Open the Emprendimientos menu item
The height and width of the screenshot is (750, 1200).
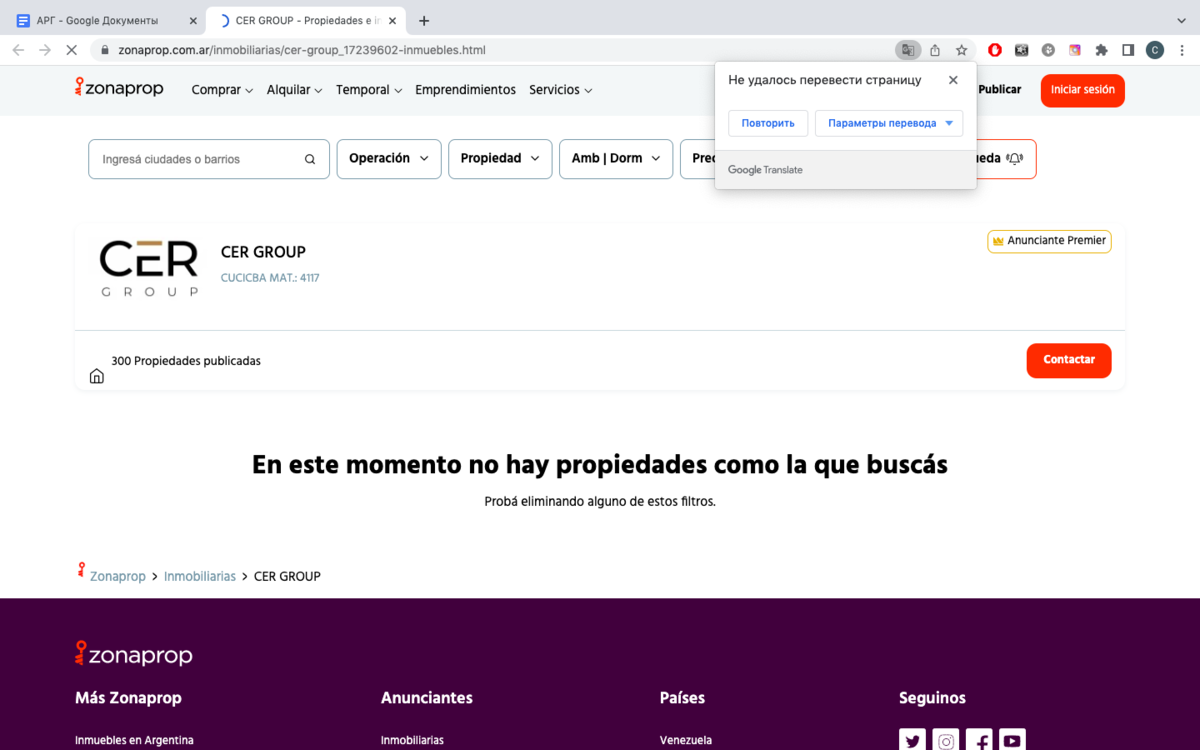[x=465, y=90]
